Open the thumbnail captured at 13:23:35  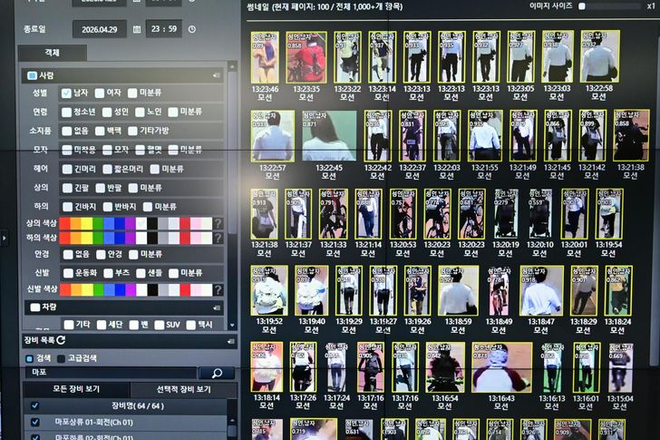point(306,57)
